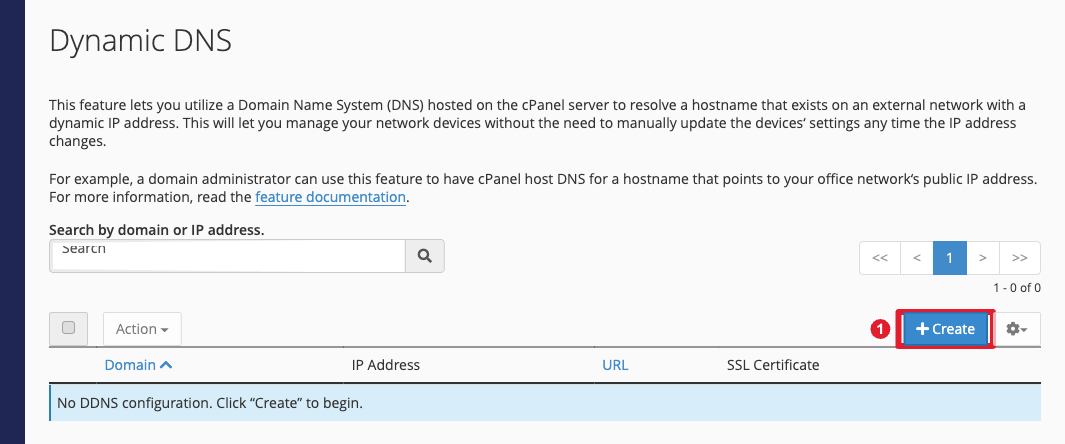
Task: Go to the next page with >
Action: 983,258
